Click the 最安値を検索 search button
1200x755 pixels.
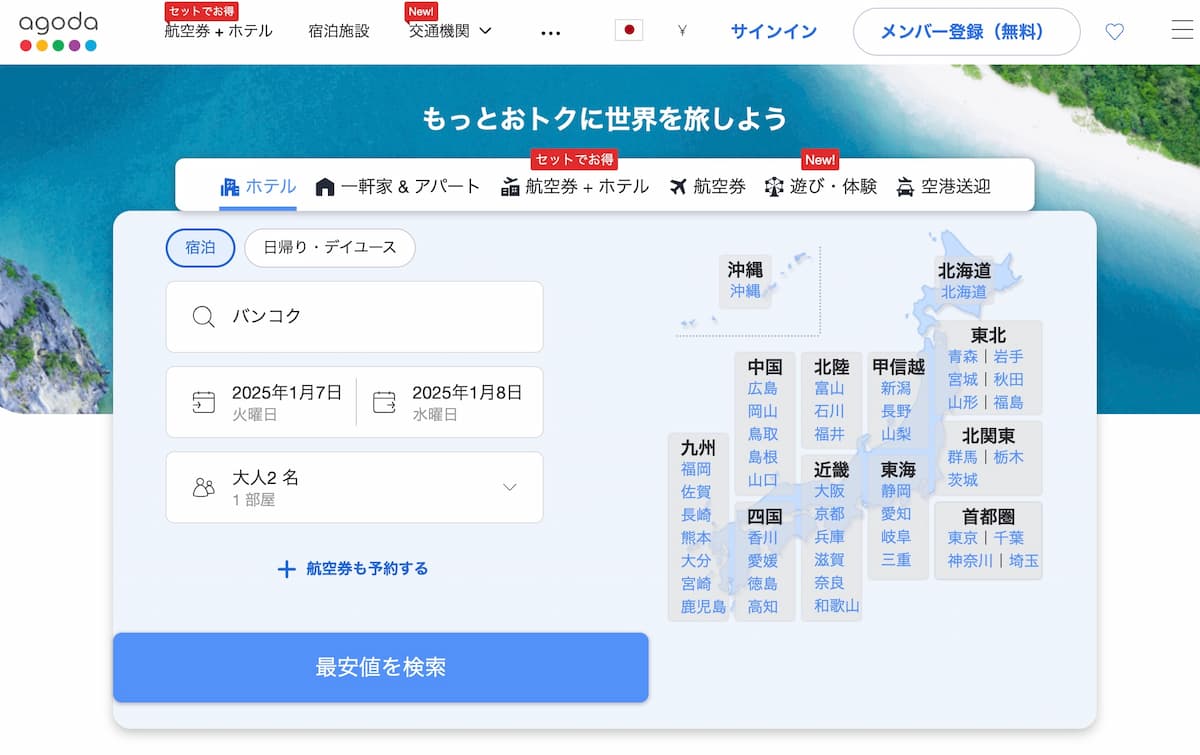click(382, 668)
